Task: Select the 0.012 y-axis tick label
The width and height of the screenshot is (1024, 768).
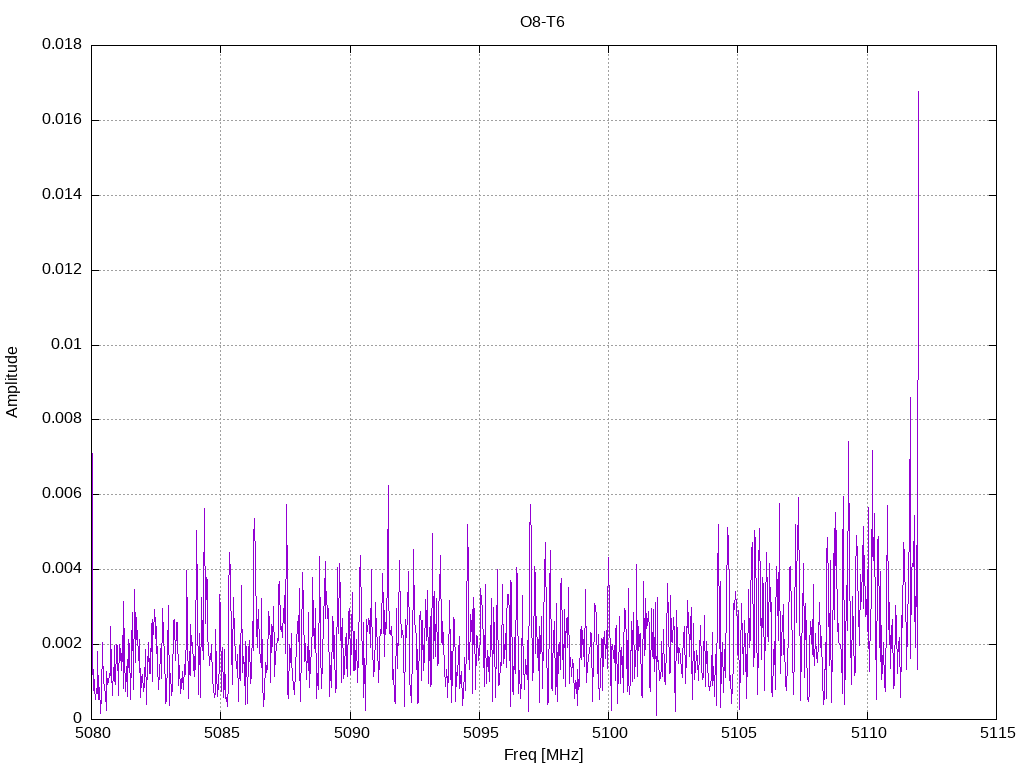Action: [x=61, y=270]
